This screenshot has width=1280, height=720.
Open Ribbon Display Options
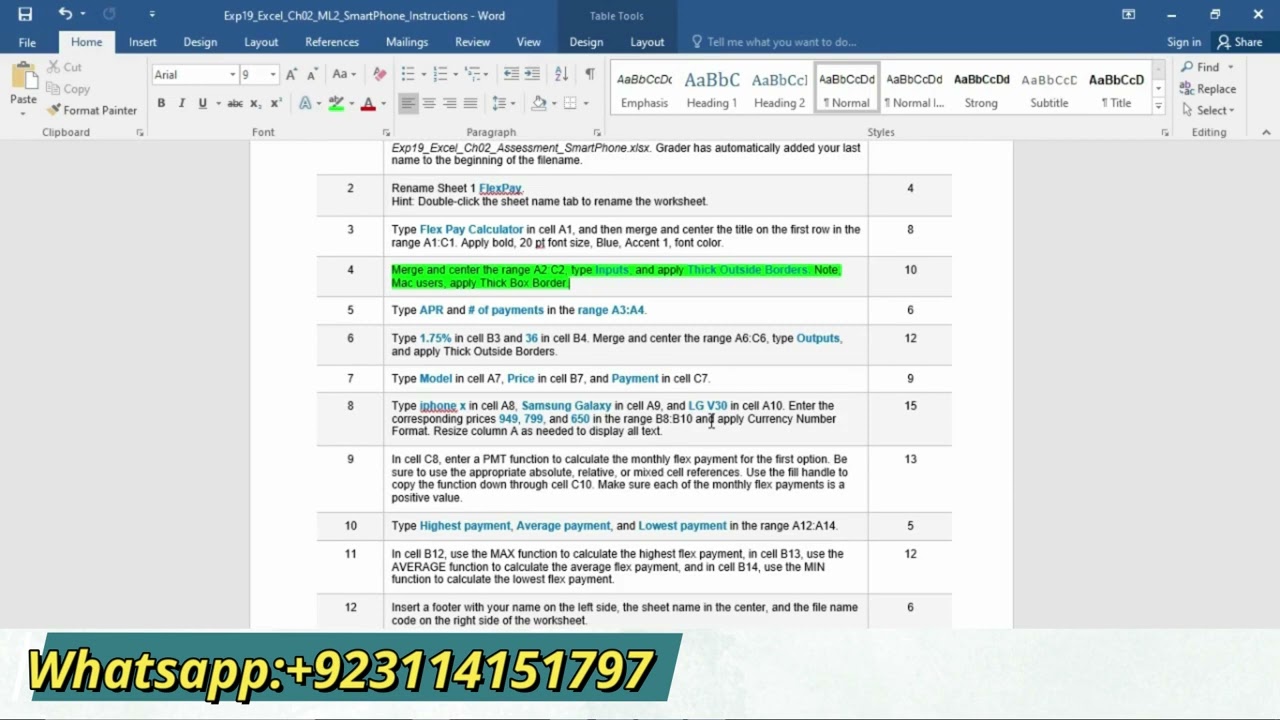[1128, 14]
